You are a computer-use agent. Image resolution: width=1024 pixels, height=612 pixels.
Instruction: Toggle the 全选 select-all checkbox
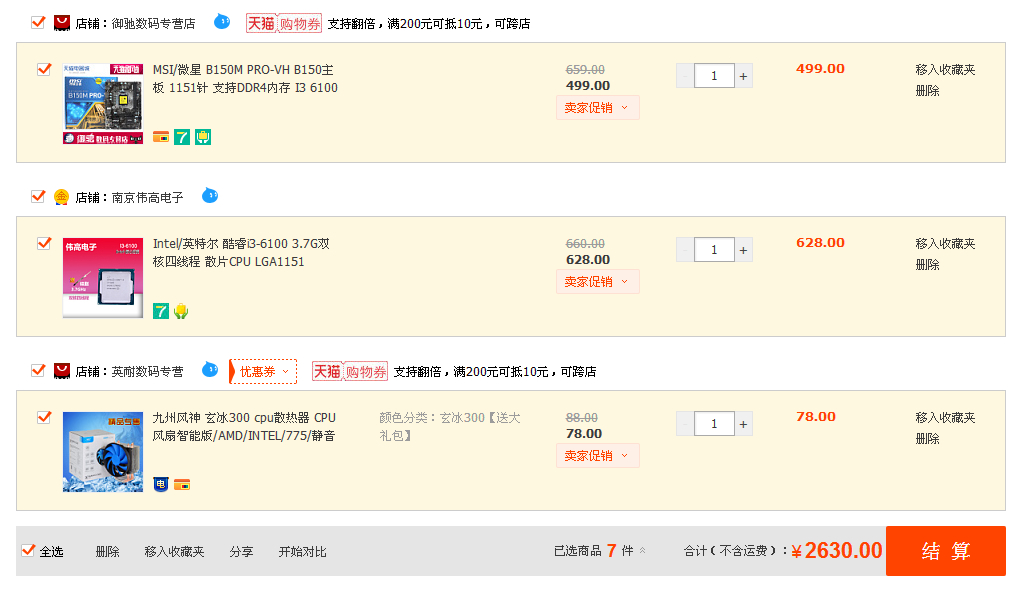click(x=28, y=551)
